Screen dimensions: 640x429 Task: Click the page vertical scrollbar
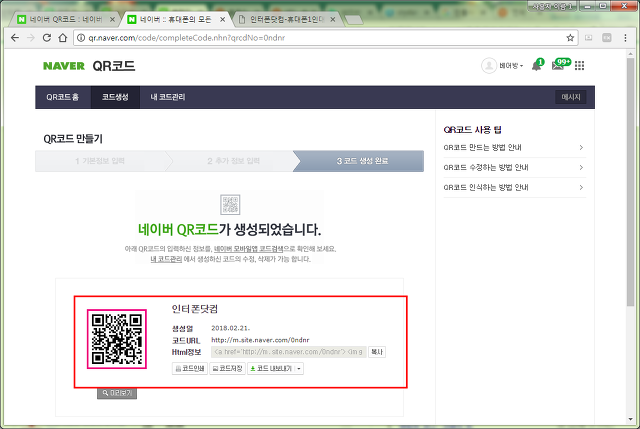(x=631, y=182)
